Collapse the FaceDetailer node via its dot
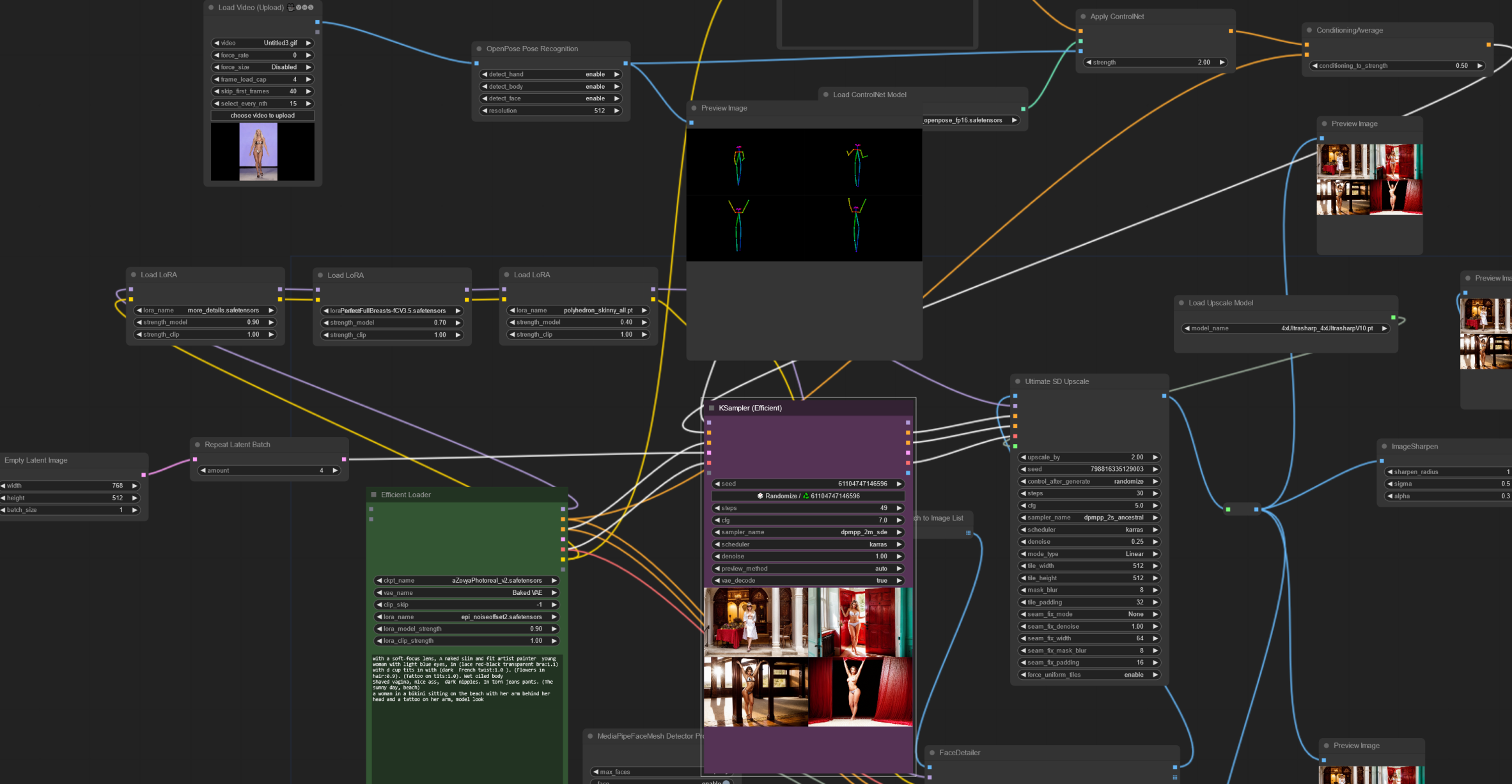 pyautogui.click(x=933, y=753)
